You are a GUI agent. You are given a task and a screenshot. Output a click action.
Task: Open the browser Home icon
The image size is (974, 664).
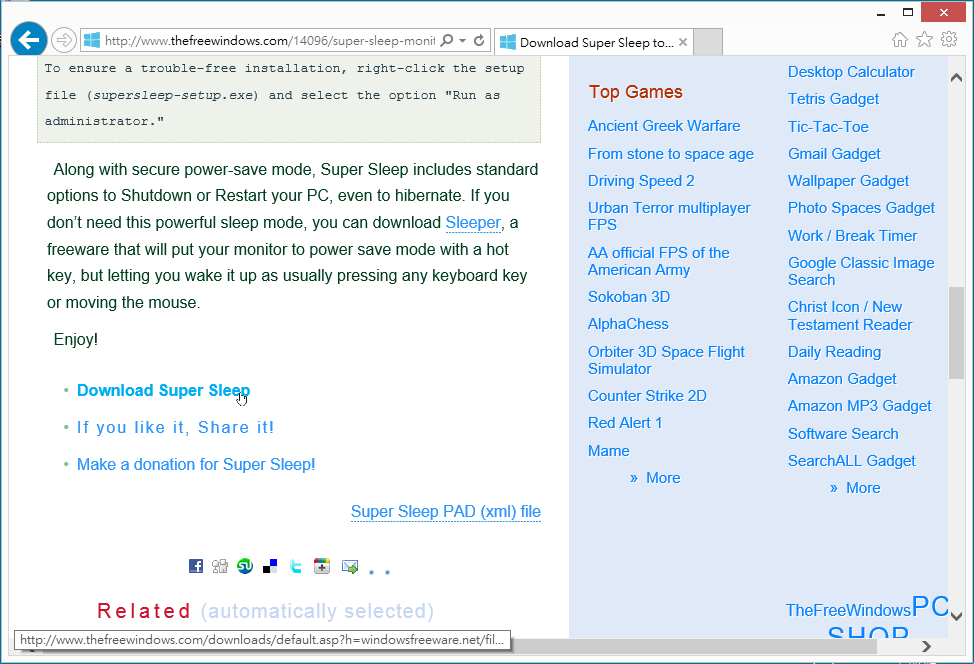pyautogui.click(x=899, y=40)
